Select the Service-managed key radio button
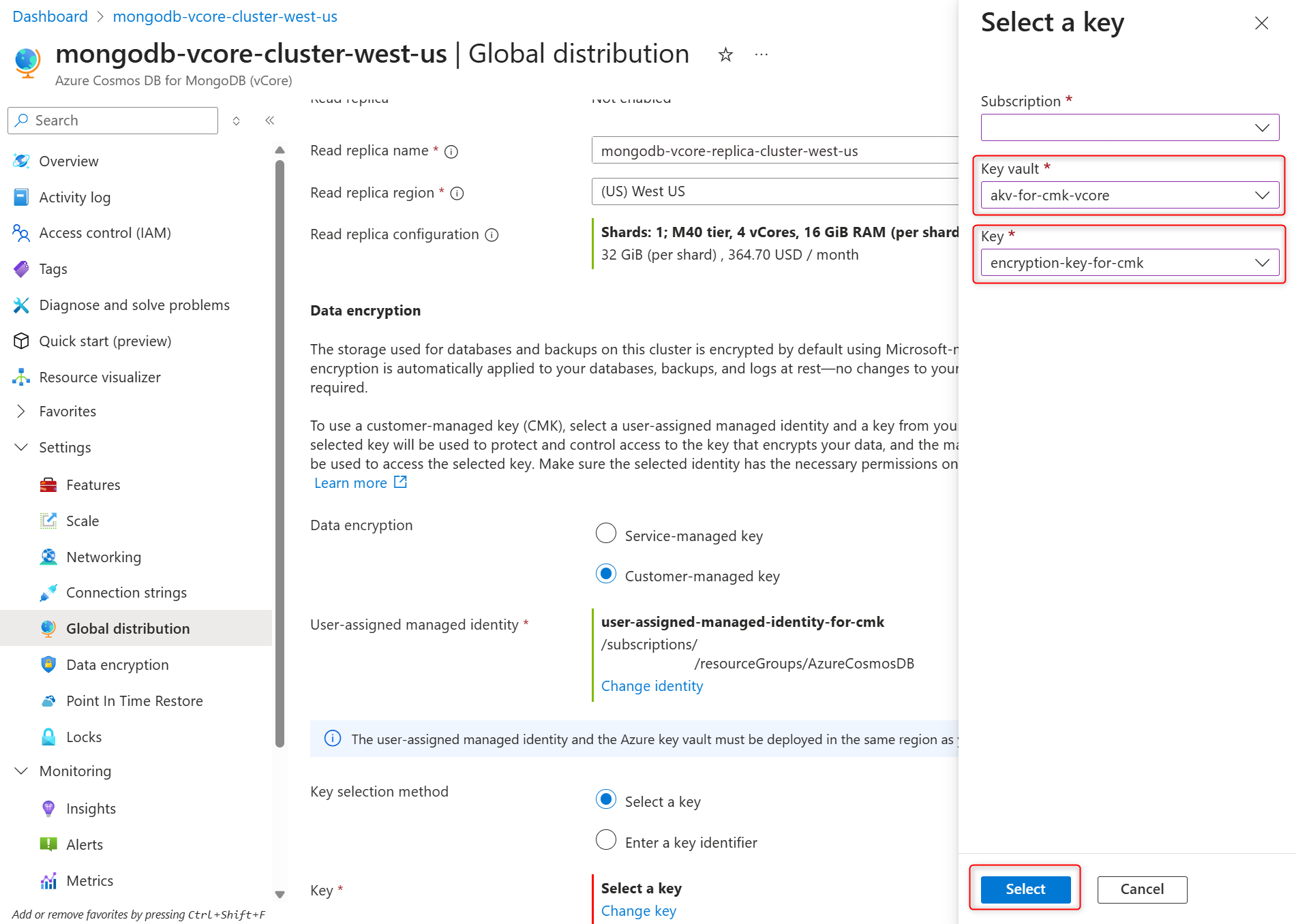This screenshot has height=924, width=1296. click(x=606, y=534)
